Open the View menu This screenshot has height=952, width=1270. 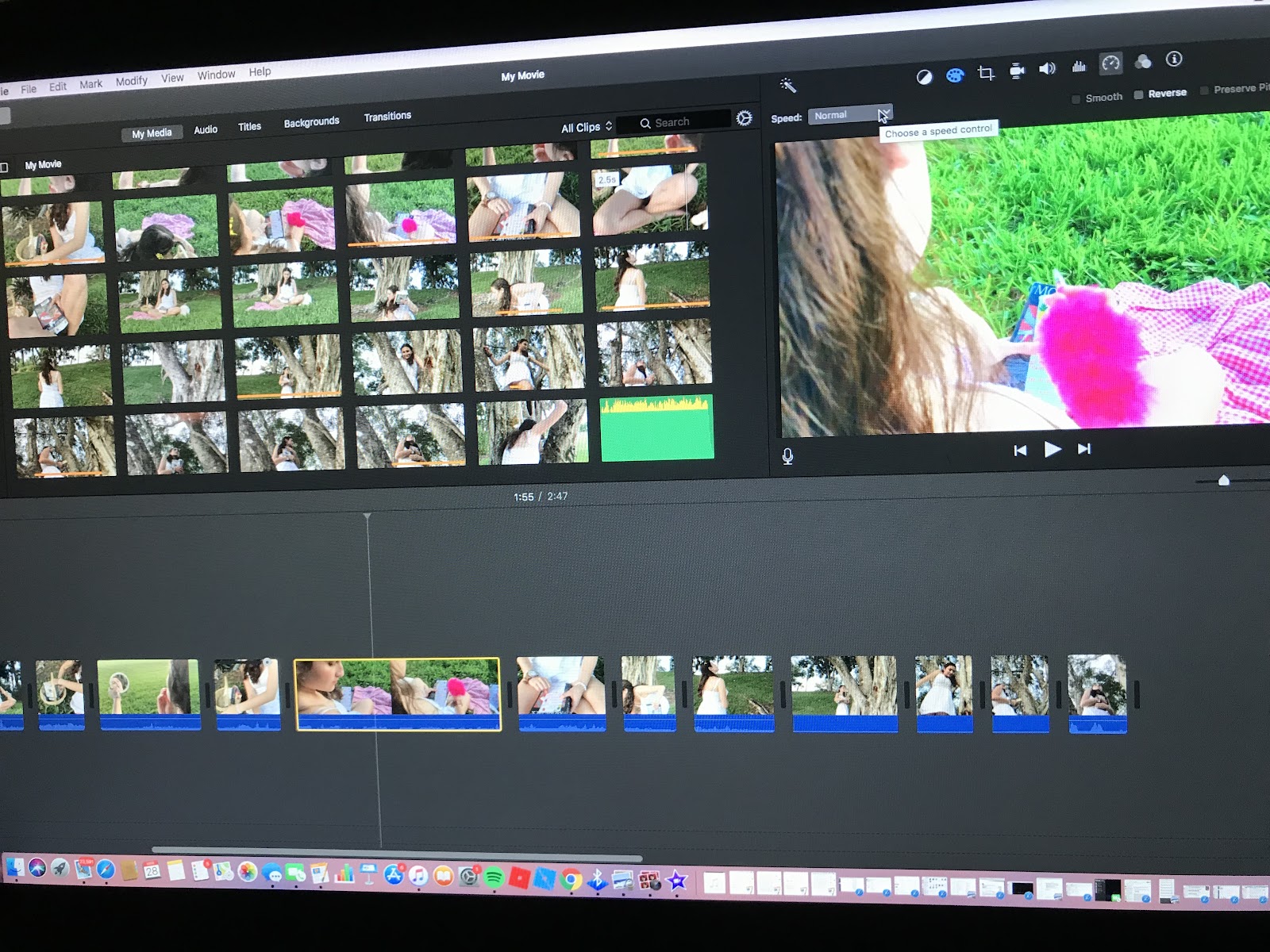(172, 78)
